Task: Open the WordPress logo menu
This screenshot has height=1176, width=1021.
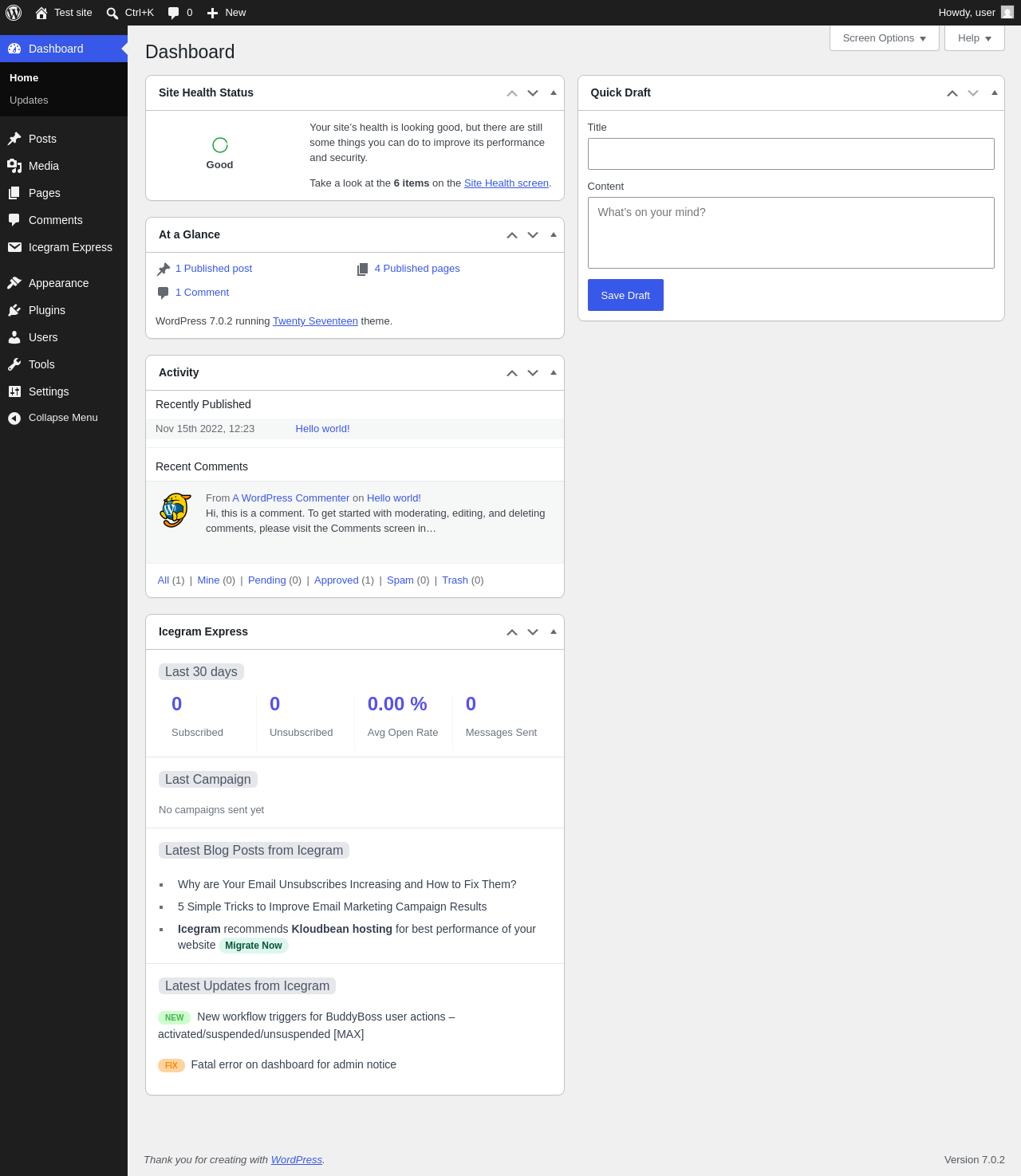Action: pos(14,13)
